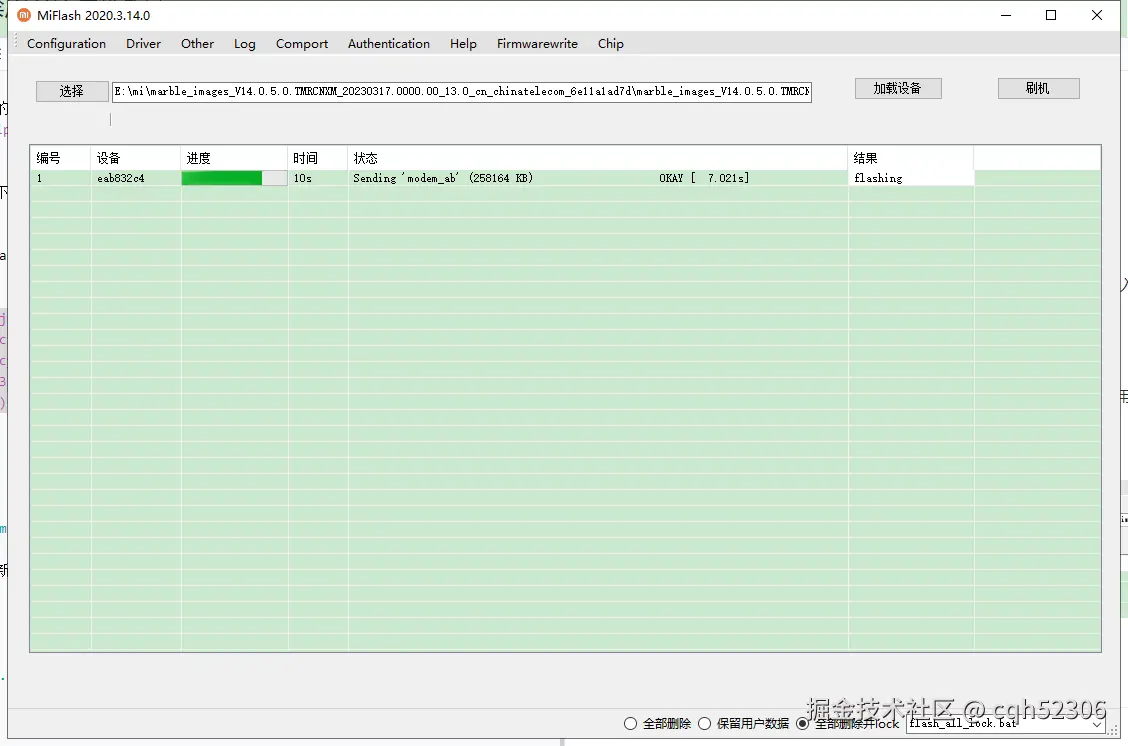Minimize the MiFlash window

[x=1006, y=15]
